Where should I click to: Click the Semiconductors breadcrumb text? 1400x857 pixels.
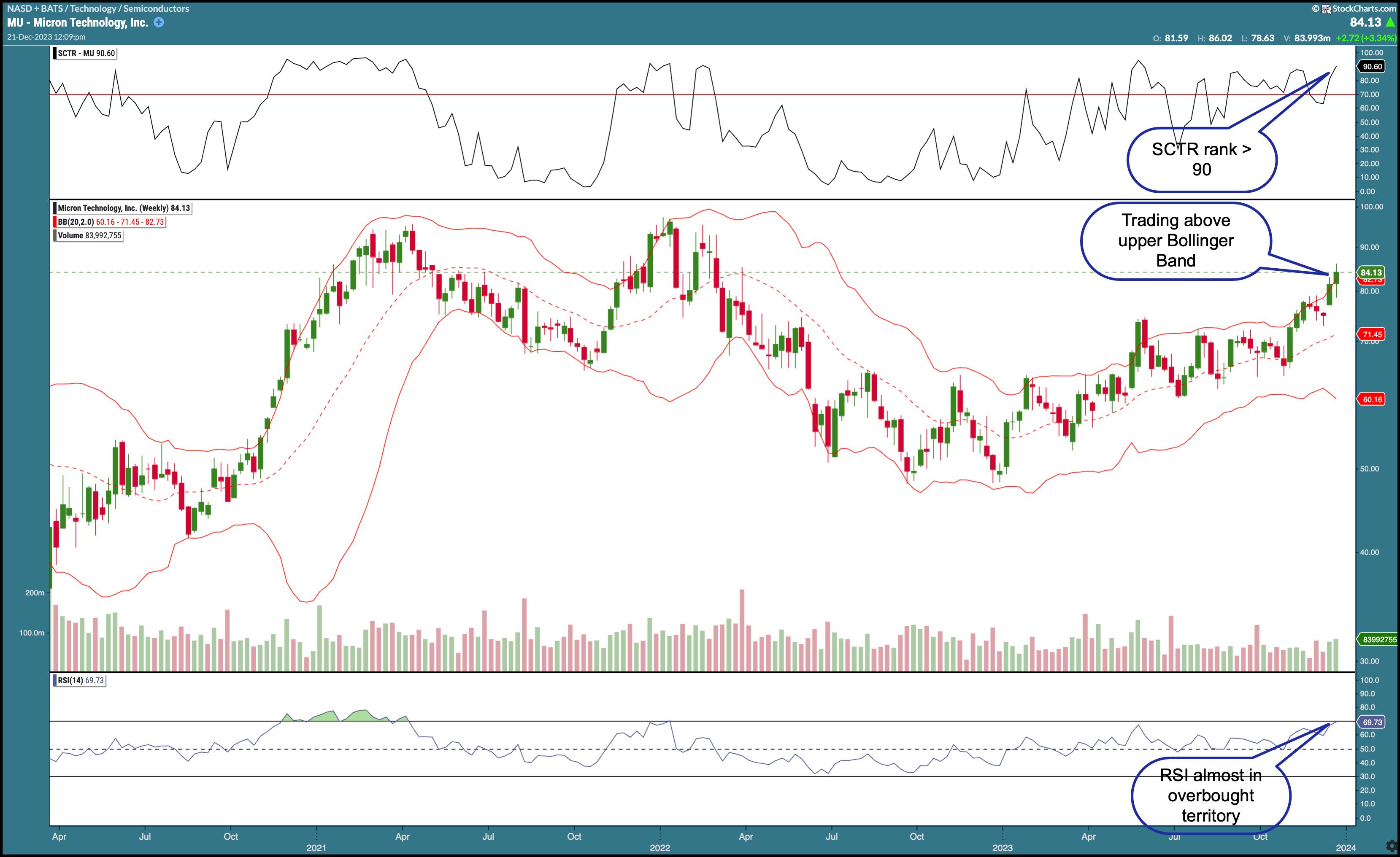[x=156, y=8]
